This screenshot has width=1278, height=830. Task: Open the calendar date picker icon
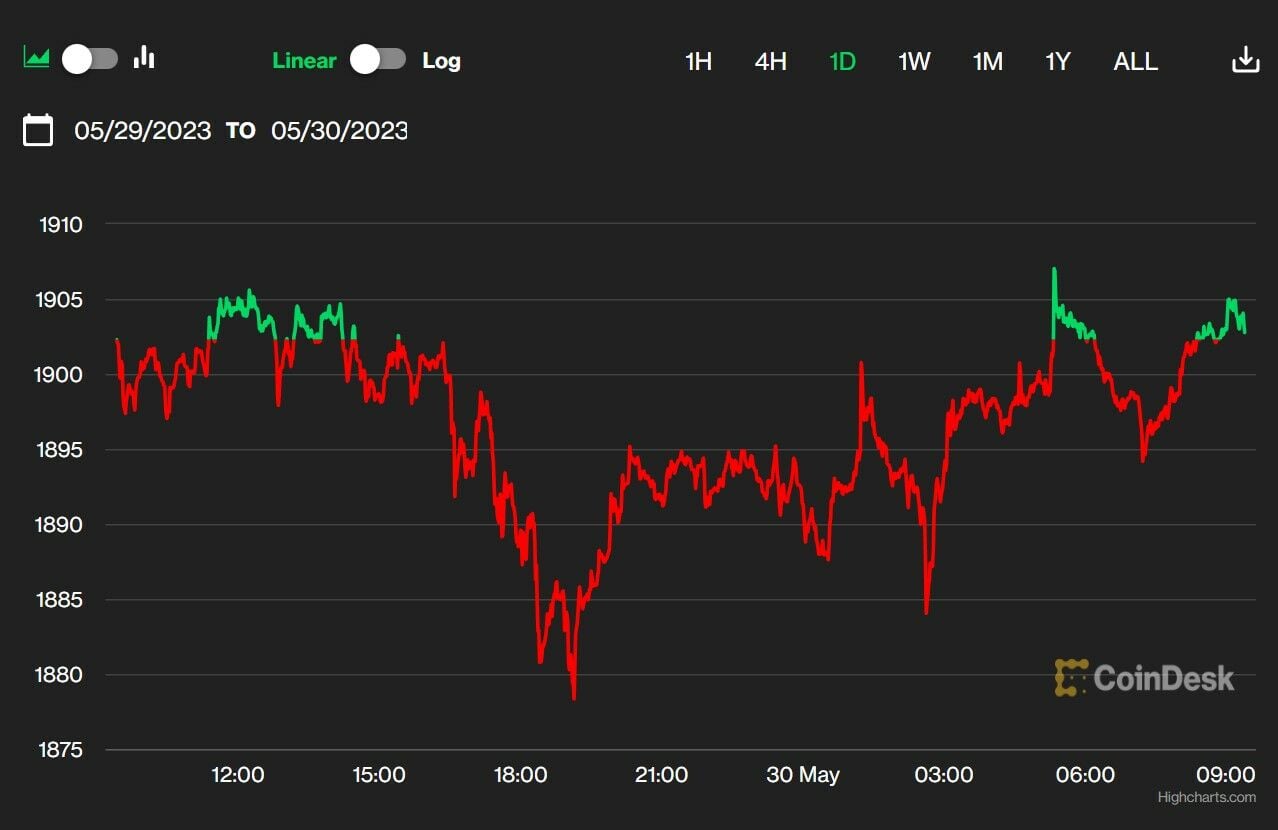click(38, 130)
